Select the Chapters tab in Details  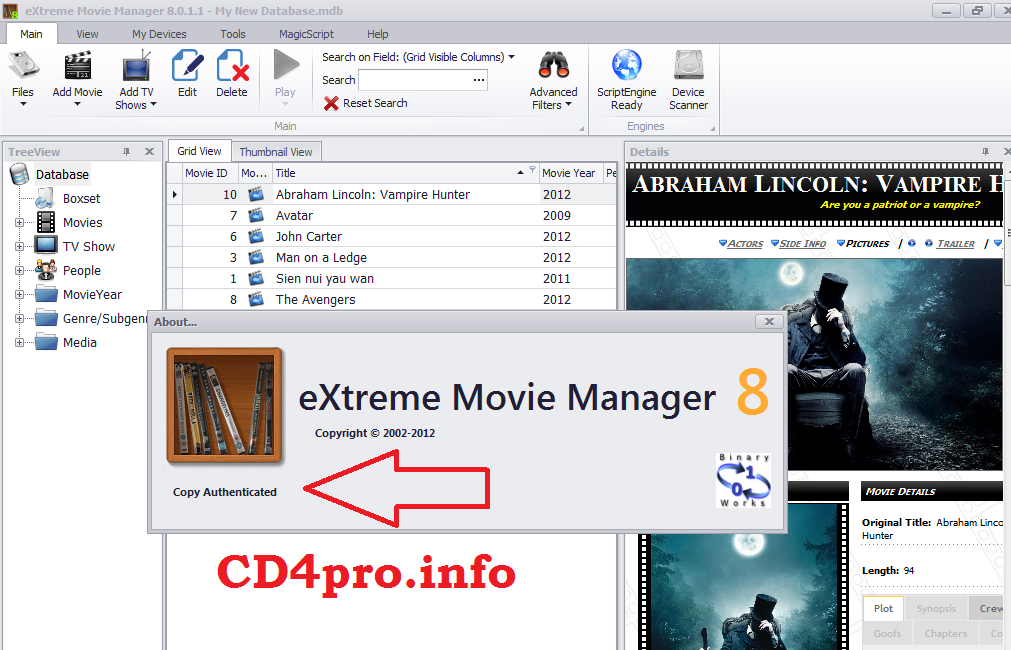[945, 633]
